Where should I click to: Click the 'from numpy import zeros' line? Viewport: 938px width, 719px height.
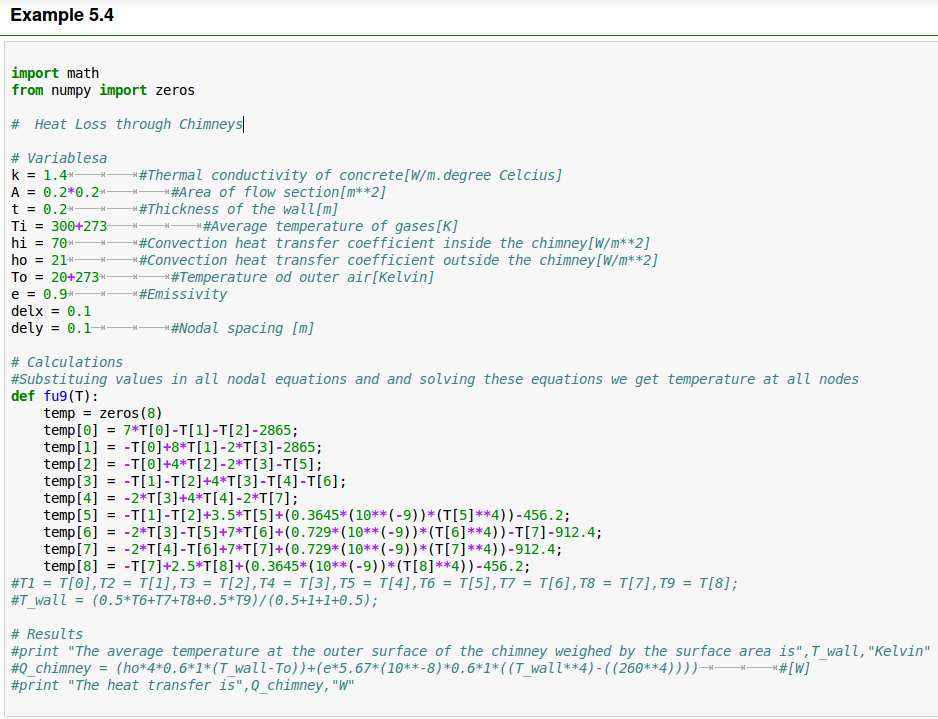103,90
